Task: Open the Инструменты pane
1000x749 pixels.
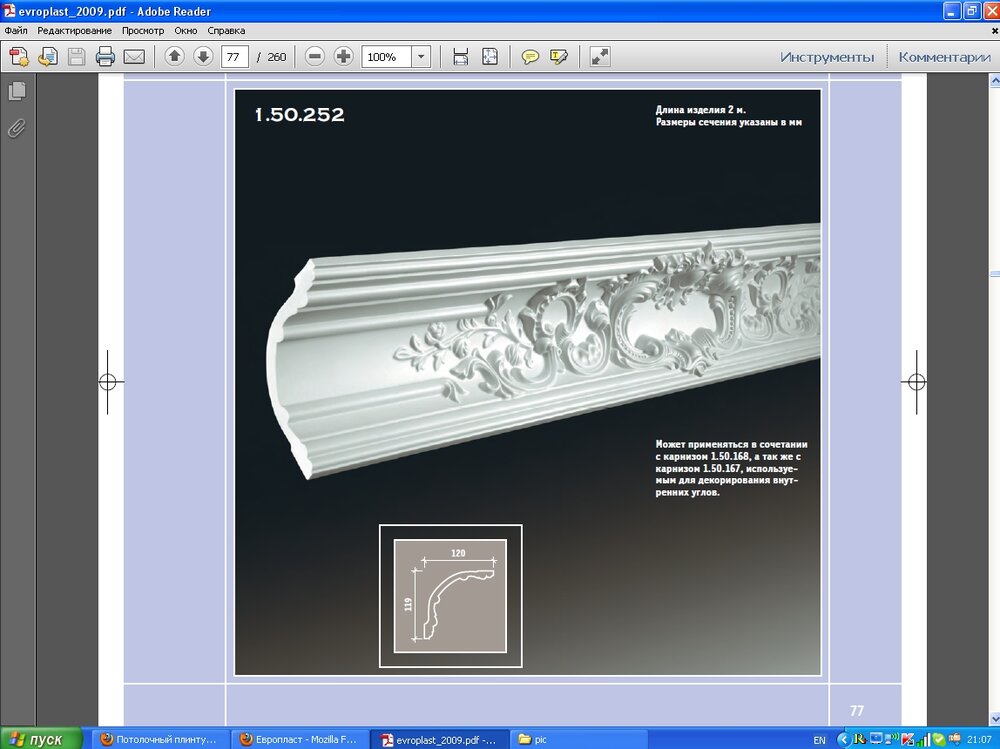Action: coord(827,57)
